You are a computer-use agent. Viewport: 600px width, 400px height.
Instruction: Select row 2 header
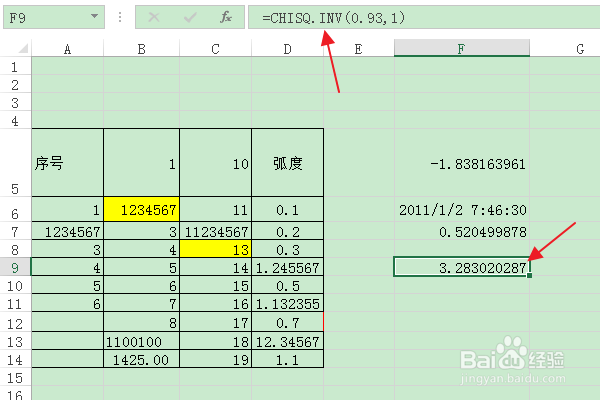click(x=15, y=85)
